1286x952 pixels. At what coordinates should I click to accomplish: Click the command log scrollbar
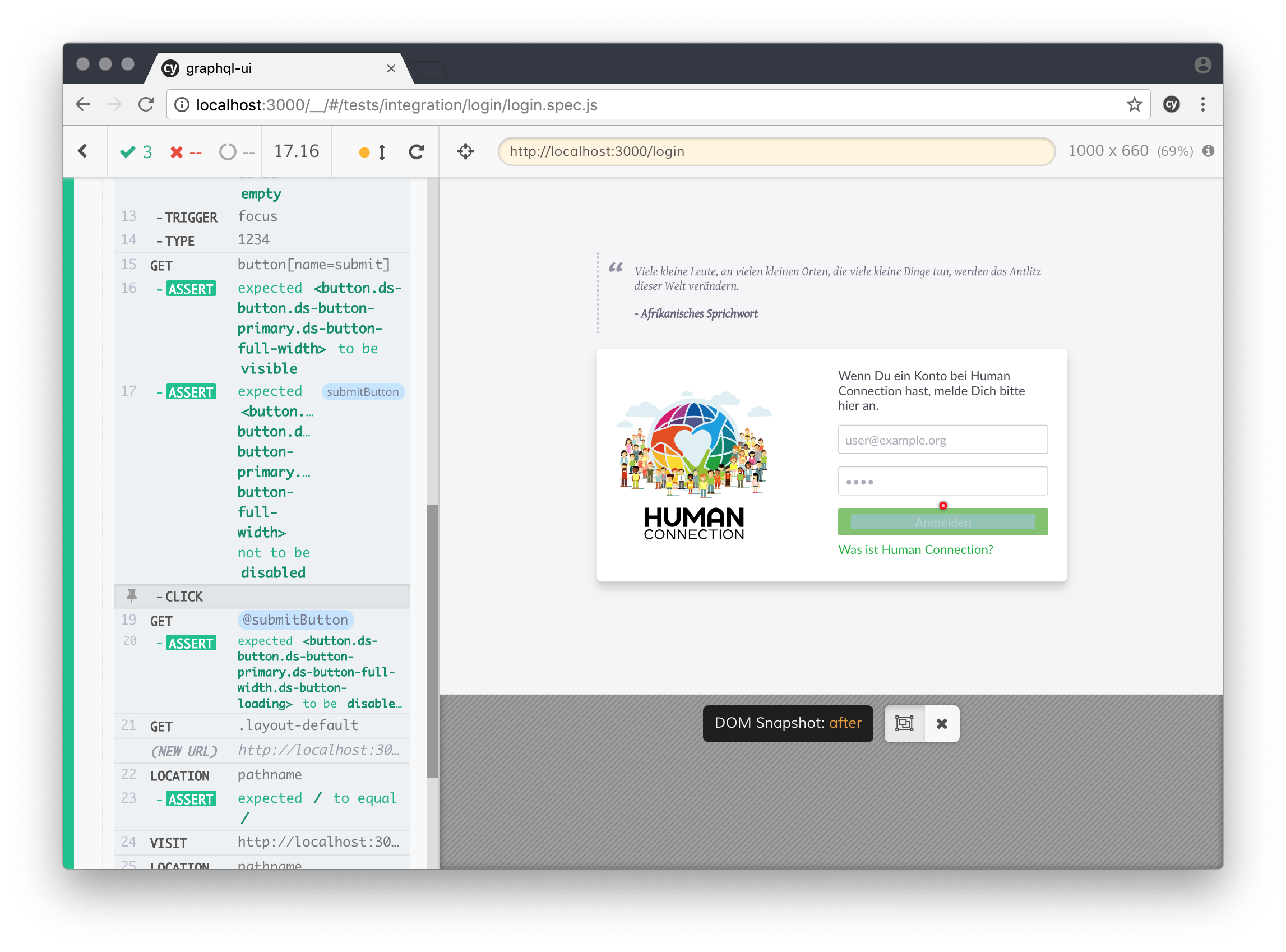432,634
